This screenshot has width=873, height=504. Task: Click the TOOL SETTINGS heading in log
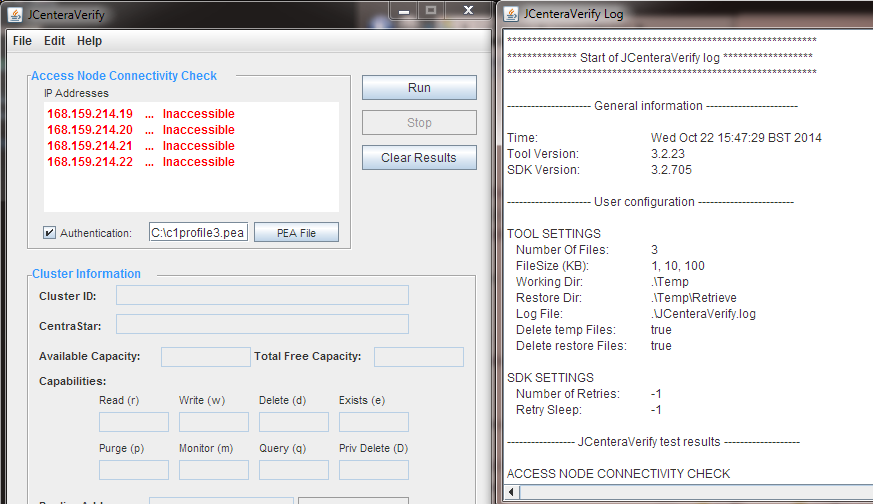[x=553, y=234]
